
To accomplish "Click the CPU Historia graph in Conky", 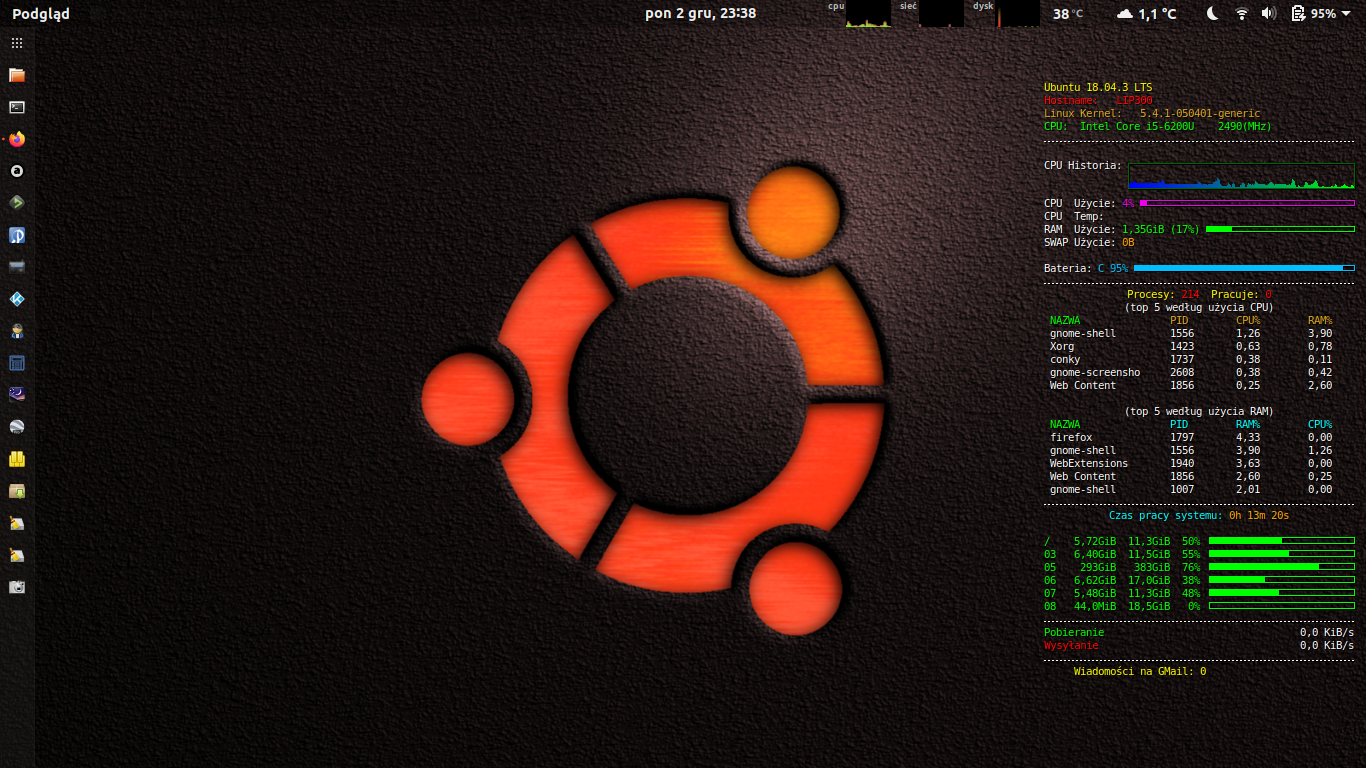I will click(x=1241, y=176).
